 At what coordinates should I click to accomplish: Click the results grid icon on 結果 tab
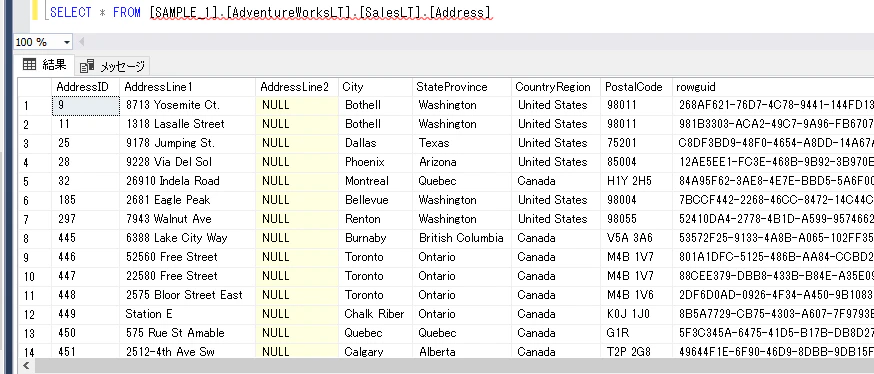click(x=30, y=65)
